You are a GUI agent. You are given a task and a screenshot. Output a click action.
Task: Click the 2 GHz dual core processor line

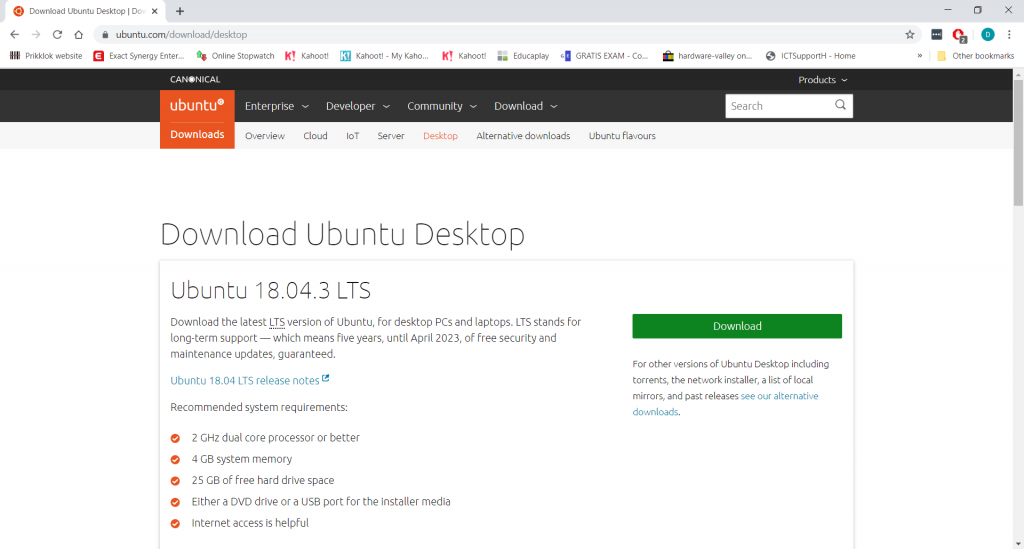276,437
